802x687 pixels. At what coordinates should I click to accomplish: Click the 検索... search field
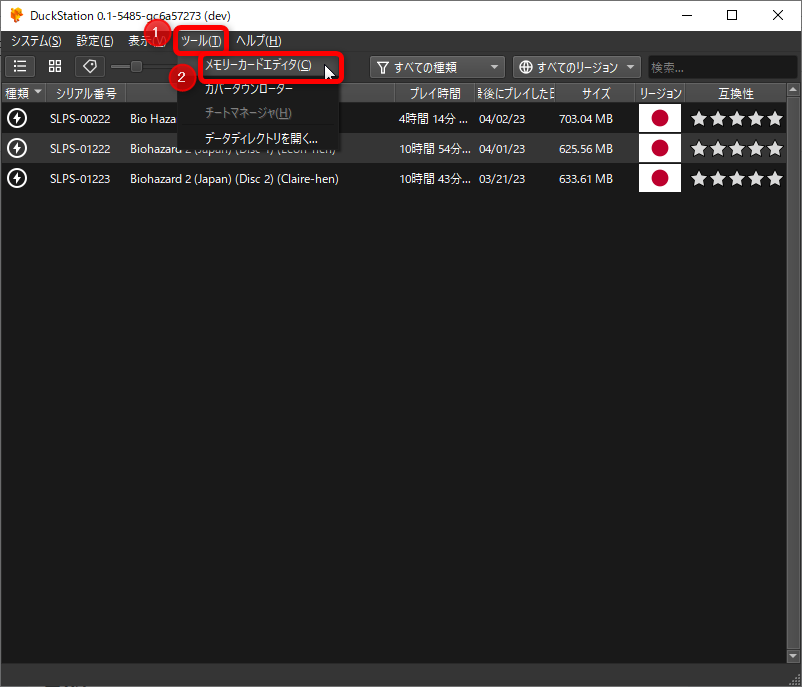722,67
